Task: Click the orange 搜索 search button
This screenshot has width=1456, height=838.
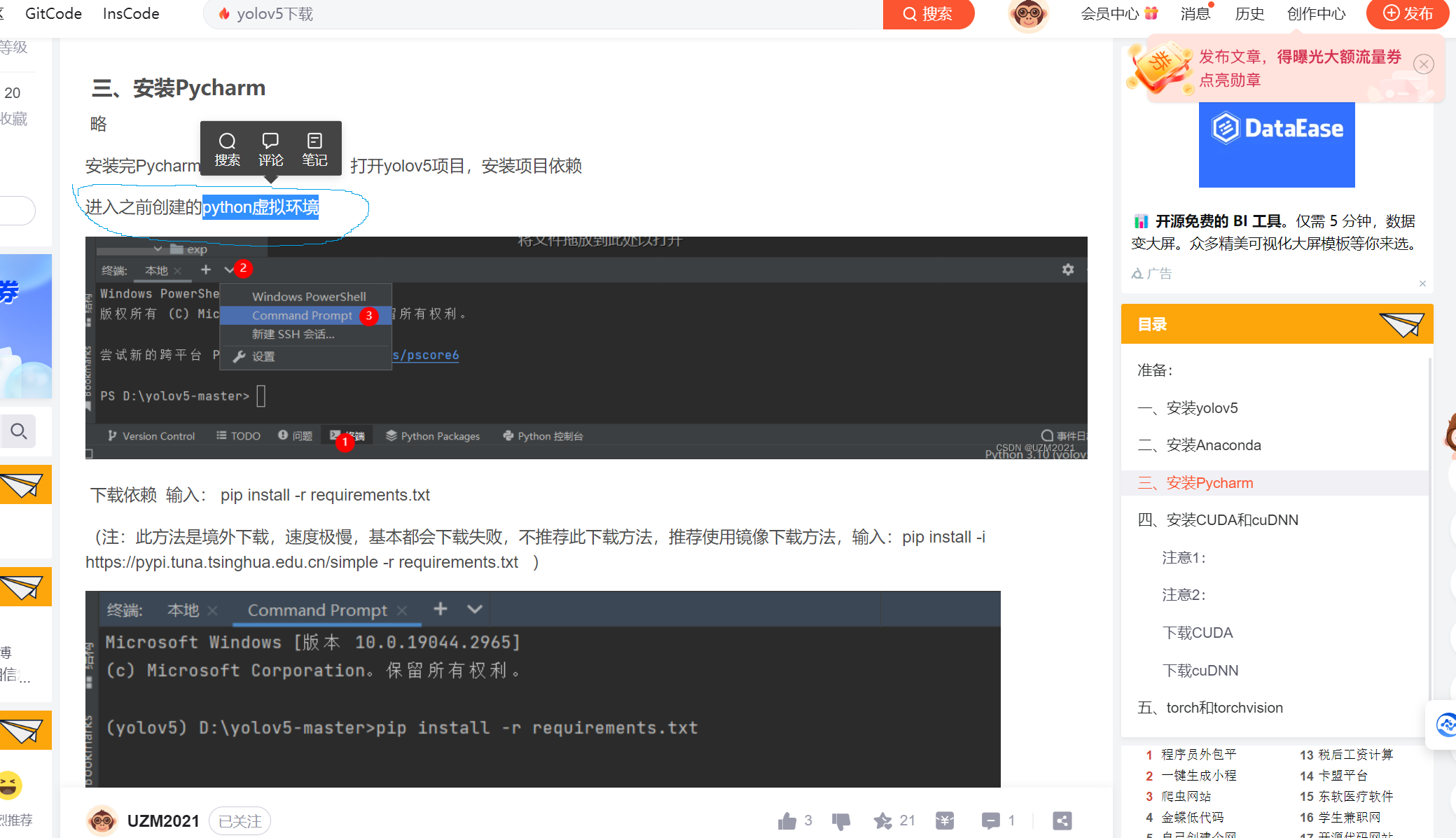Action: pyautogui.click(x=928, y=14)
